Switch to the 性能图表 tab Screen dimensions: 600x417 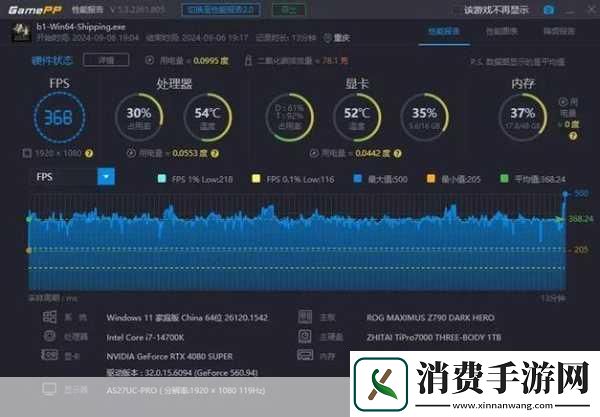(499, 33)
